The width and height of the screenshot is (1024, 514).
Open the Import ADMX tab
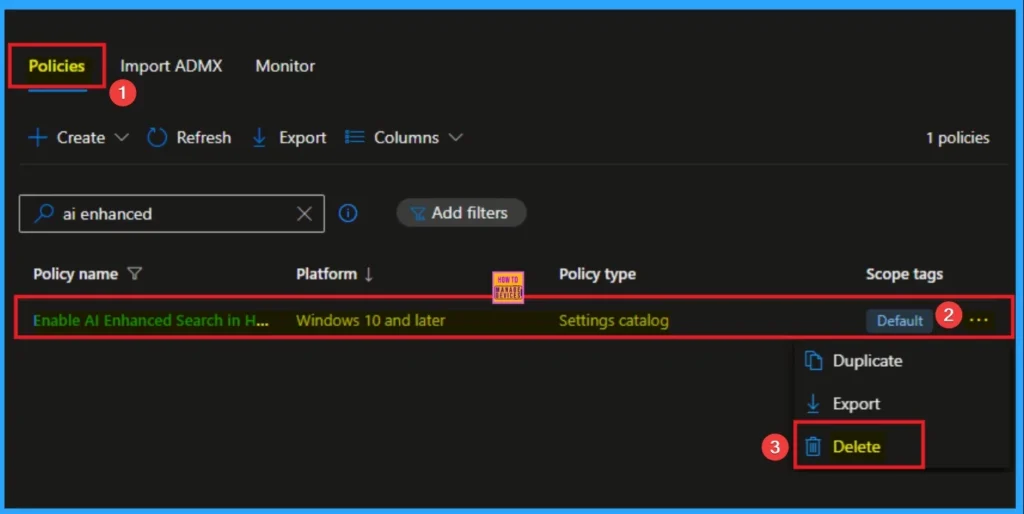(x=171, y=66)
